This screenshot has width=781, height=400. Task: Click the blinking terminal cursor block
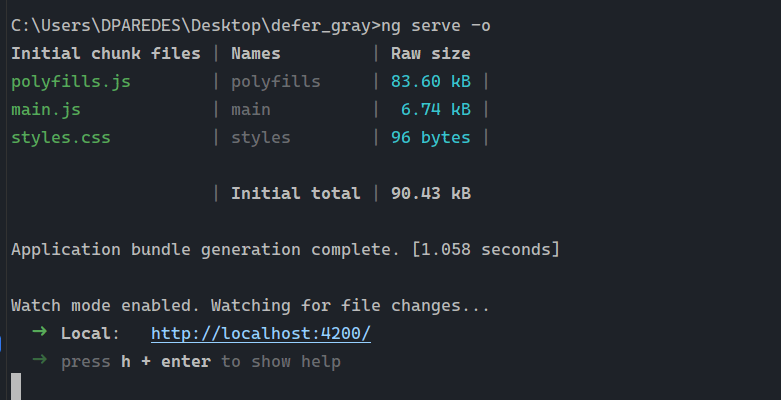tap(15, 386)
